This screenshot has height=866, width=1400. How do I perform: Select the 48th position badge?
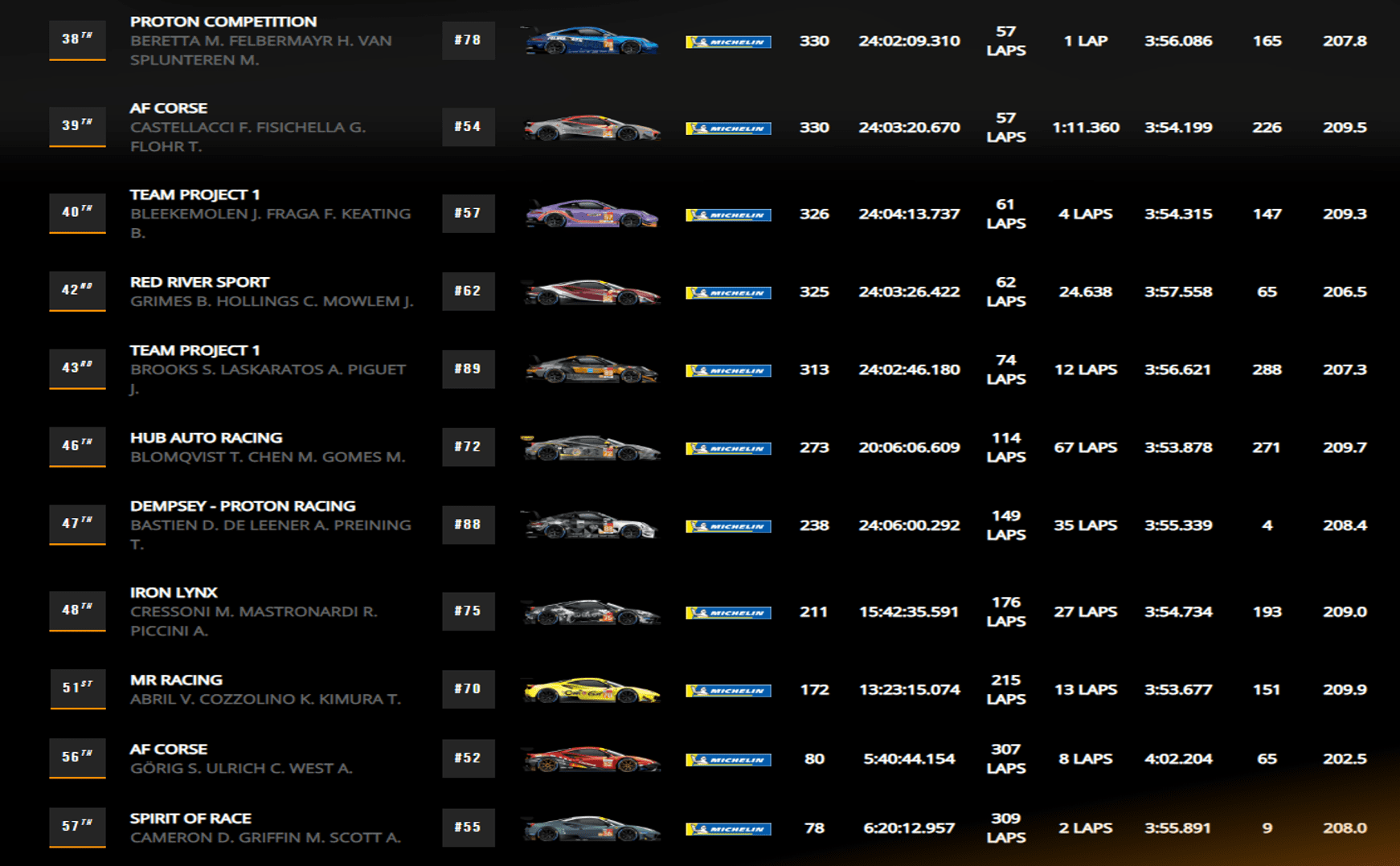coord(77,611)
